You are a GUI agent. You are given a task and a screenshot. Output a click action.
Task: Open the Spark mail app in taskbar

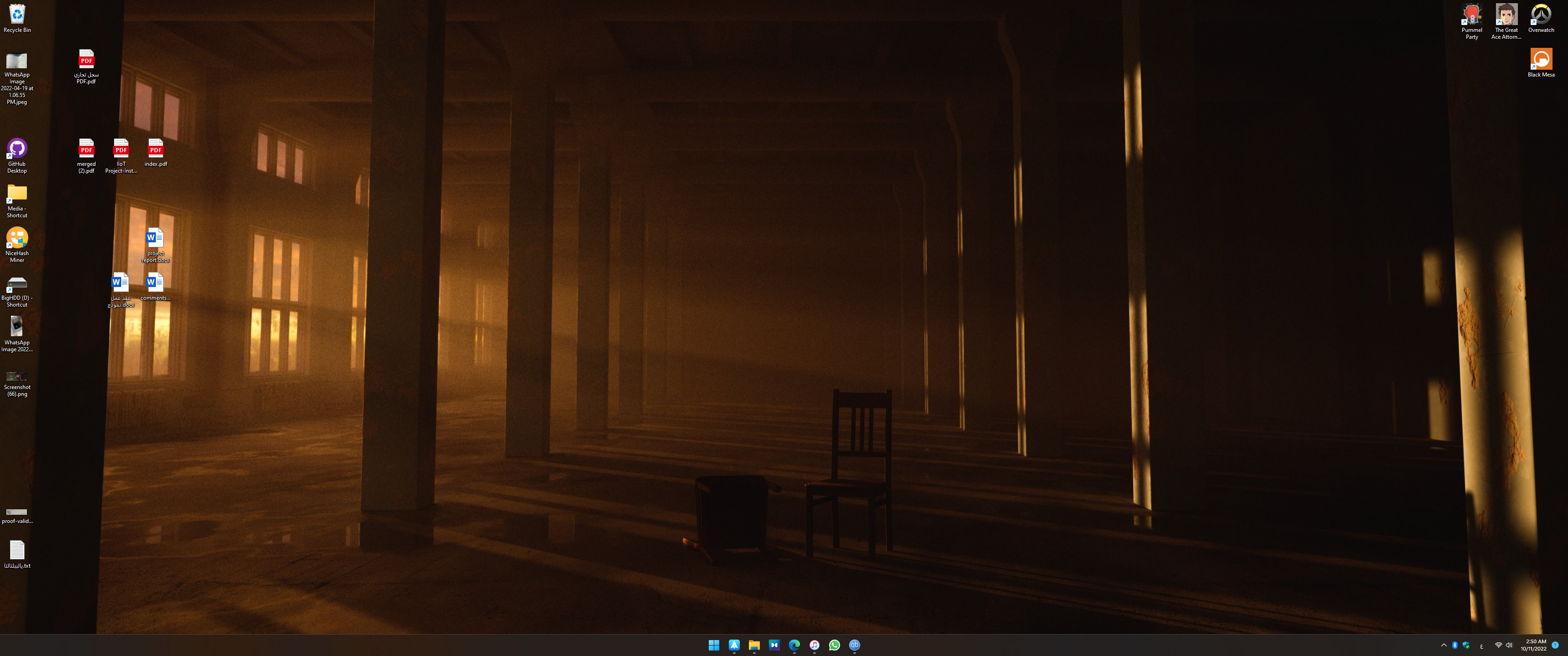pos(734,645)
